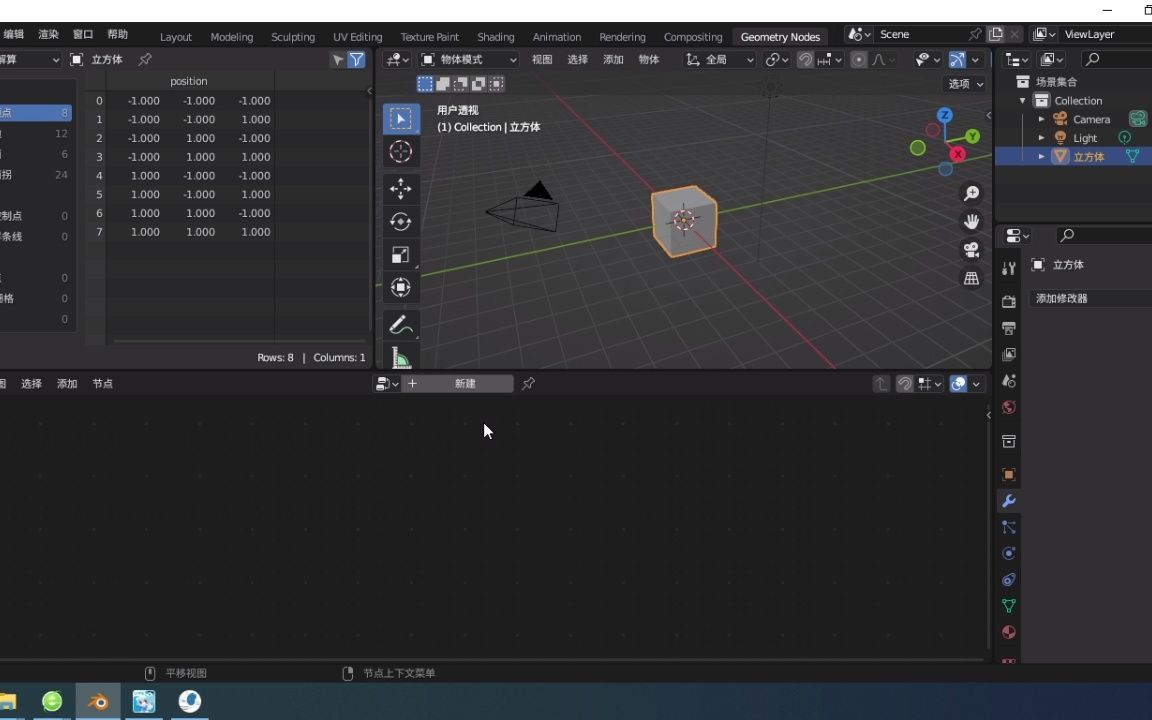Viewport: 1152px width, 720px height.
Task: Switch to the Shading workspace tab
Action: point(495,36)
